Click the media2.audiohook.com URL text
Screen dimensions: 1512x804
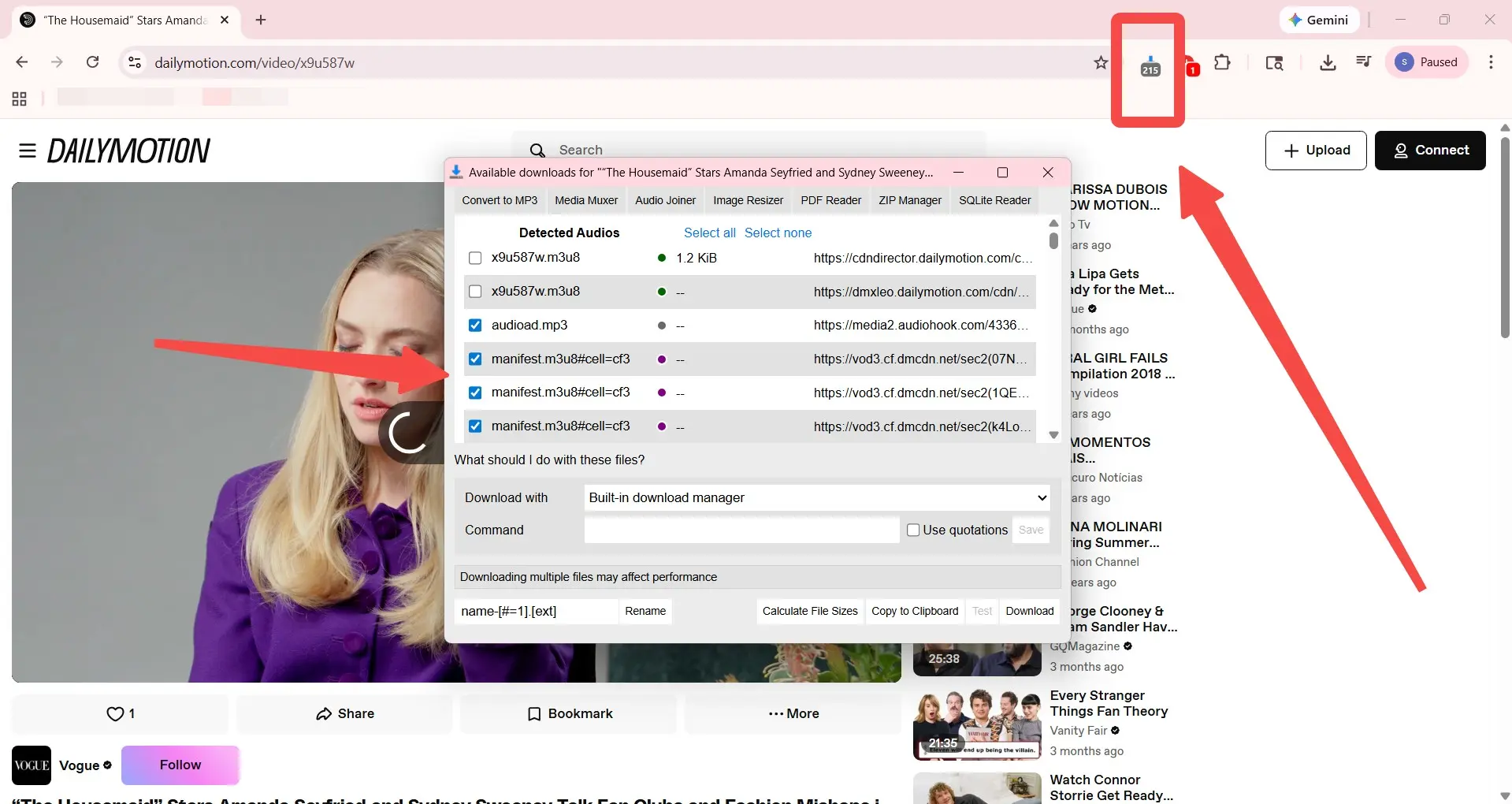pyautogui.click(x=921, y=325)
